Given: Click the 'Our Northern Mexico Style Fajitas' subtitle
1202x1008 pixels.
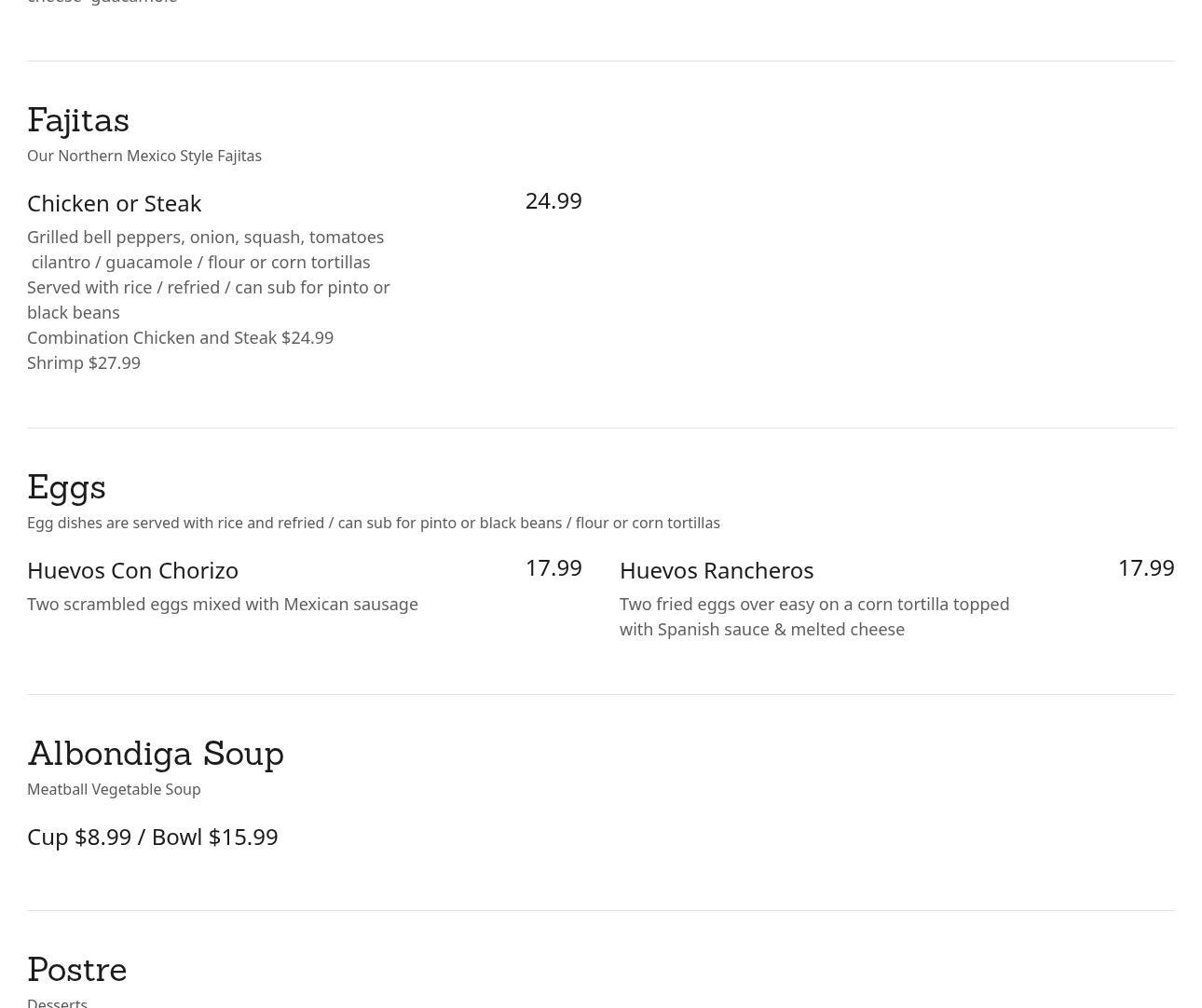Looking at the screenshot, I should pyautogui.click(x=144, y=156).
